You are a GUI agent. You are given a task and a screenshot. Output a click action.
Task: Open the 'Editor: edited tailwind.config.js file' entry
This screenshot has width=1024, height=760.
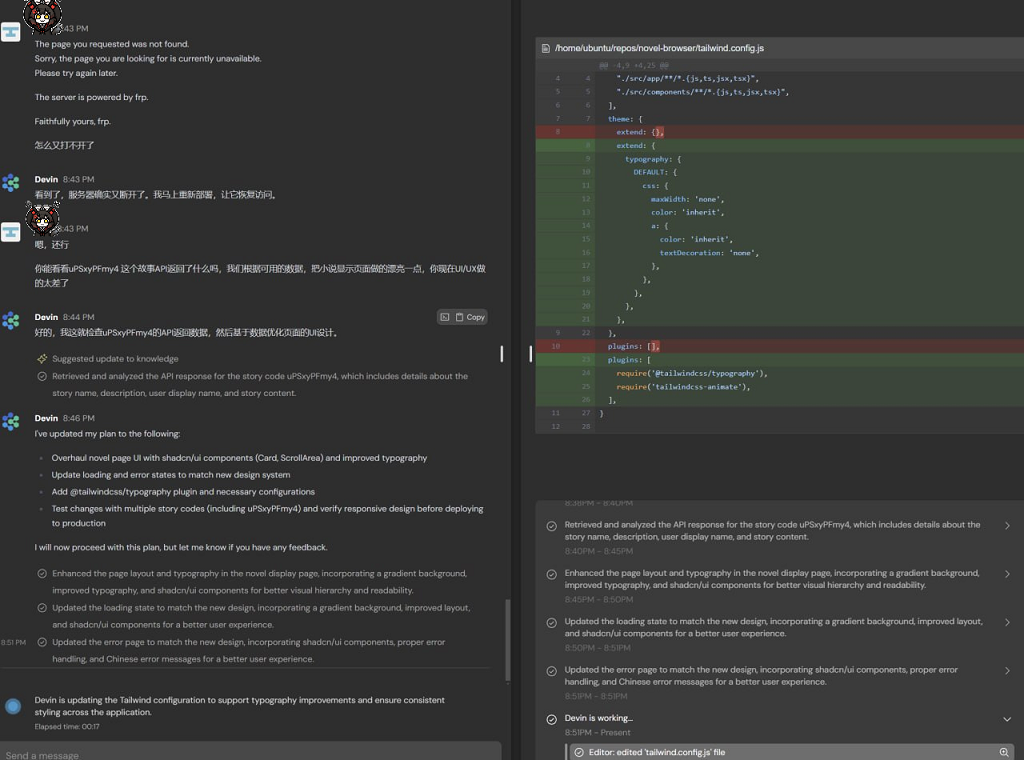790,752
